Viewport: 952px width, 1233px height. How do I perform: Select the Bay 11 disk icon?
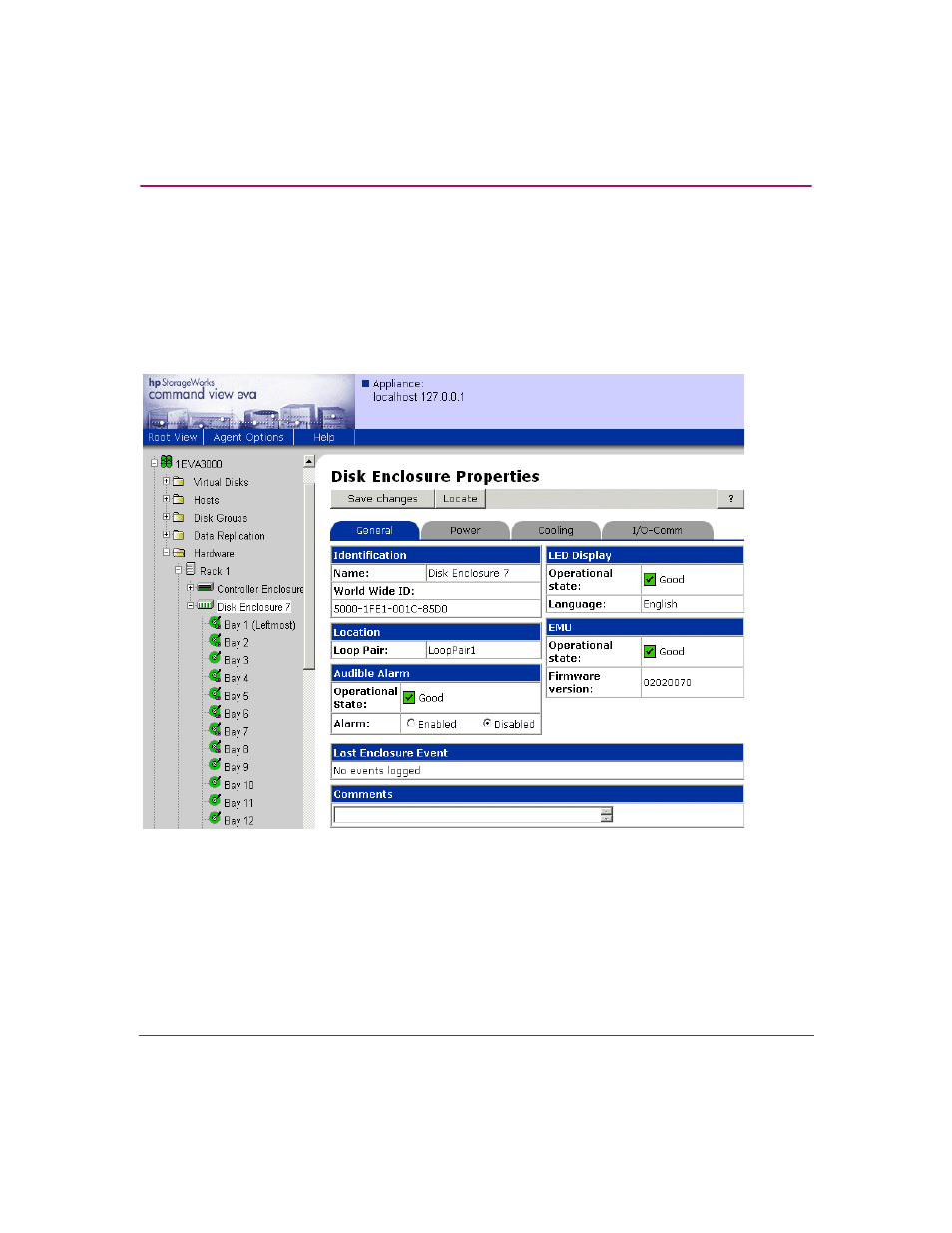[x=215, y=802]
